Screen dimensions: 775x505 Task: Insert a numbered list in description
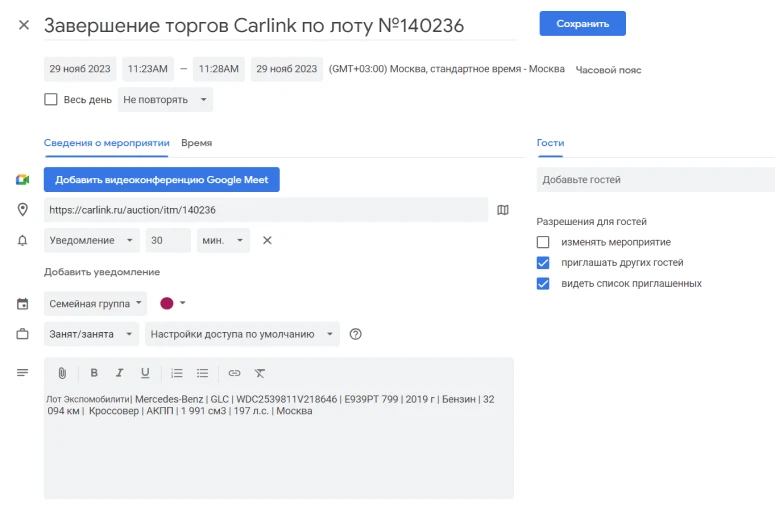pos(177,373)
